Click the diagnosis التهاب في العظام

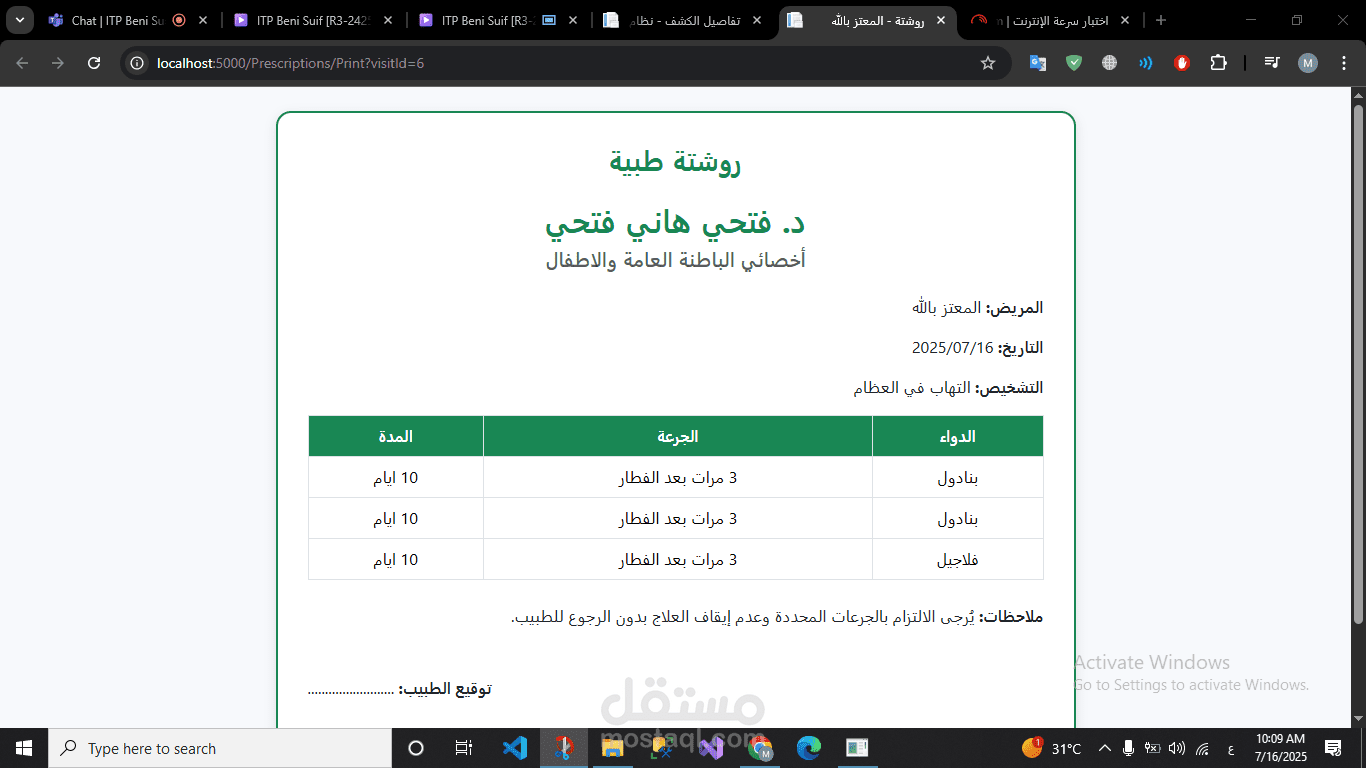coord(912,388)
